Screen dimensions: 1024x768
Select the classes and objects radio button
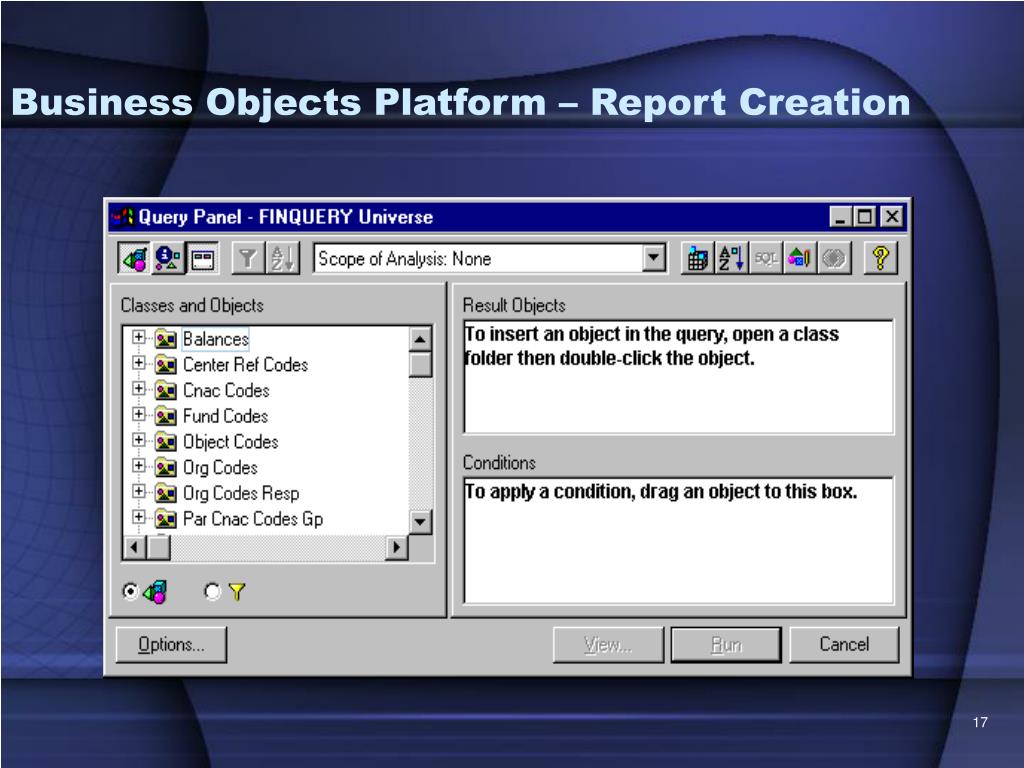tap(131, 592)
